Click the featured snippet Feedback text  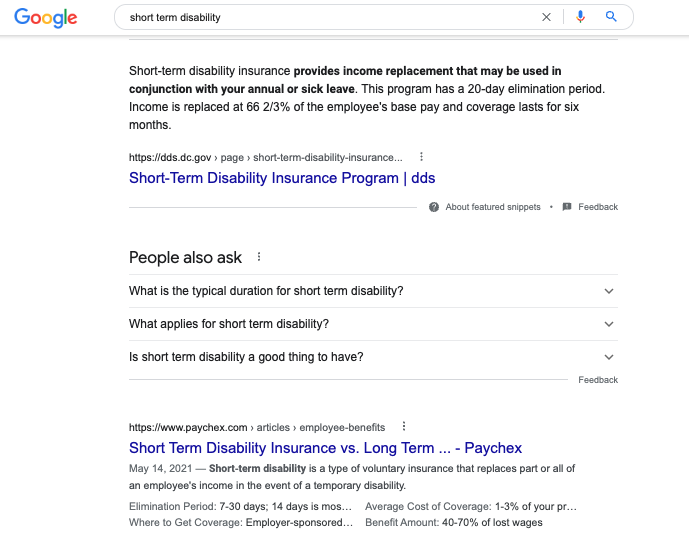click(x=598, y=207)
